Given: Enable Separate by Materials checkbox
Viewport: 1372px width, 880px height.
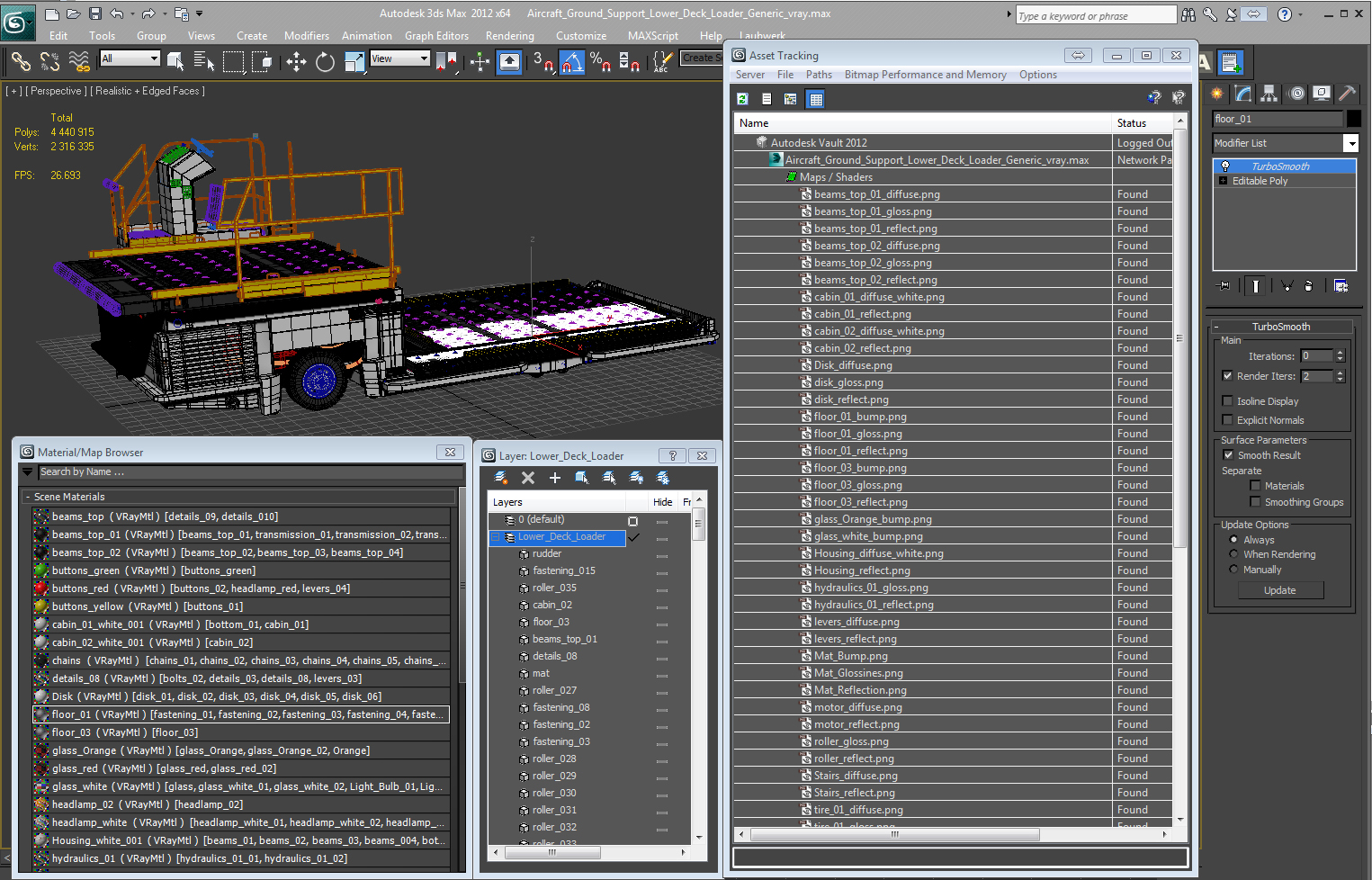Looking at the screenshot, I should 1255,486.
